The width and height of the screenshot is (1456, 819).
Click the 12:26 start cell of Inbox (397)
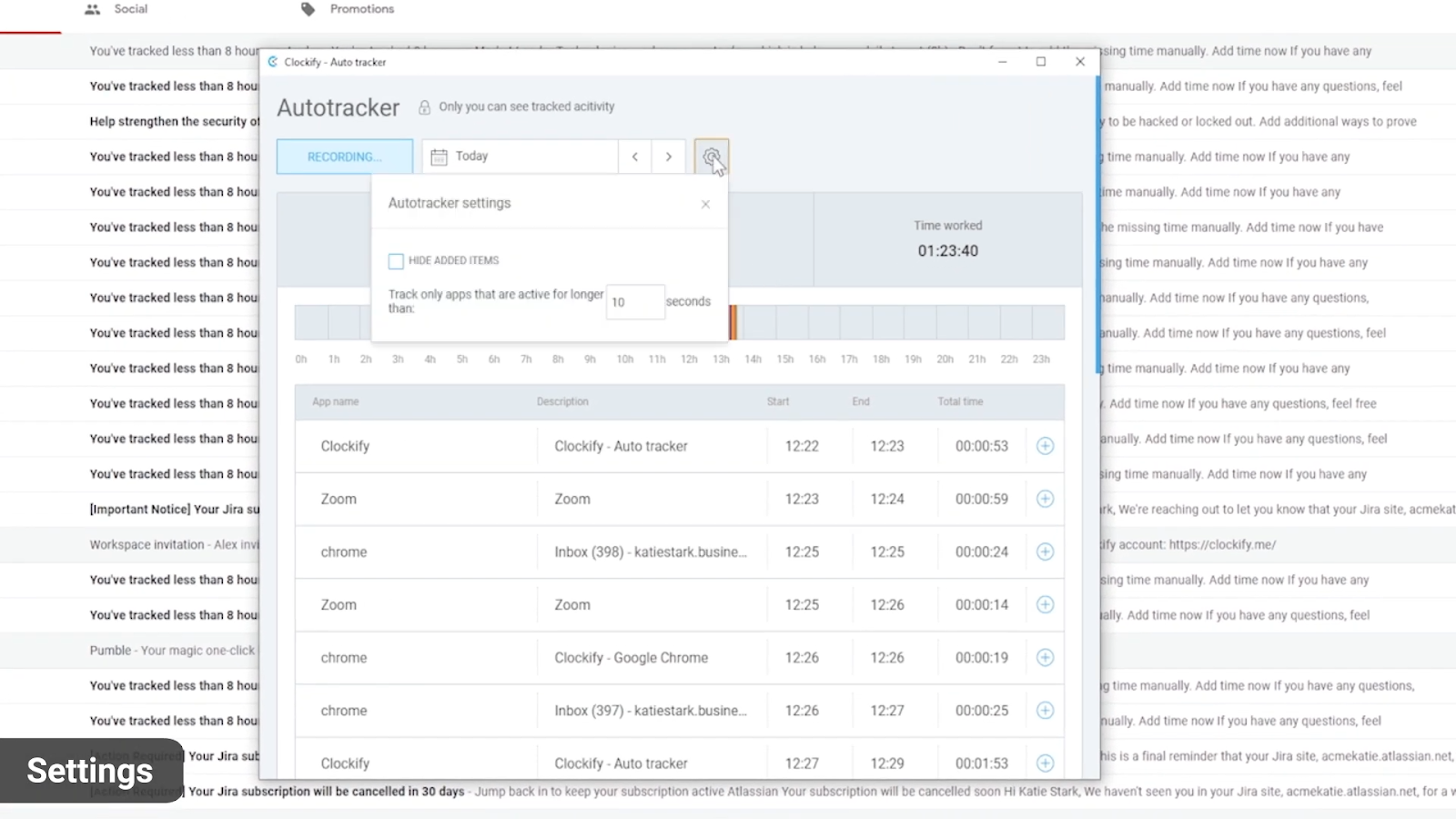(x=802, y=710)
